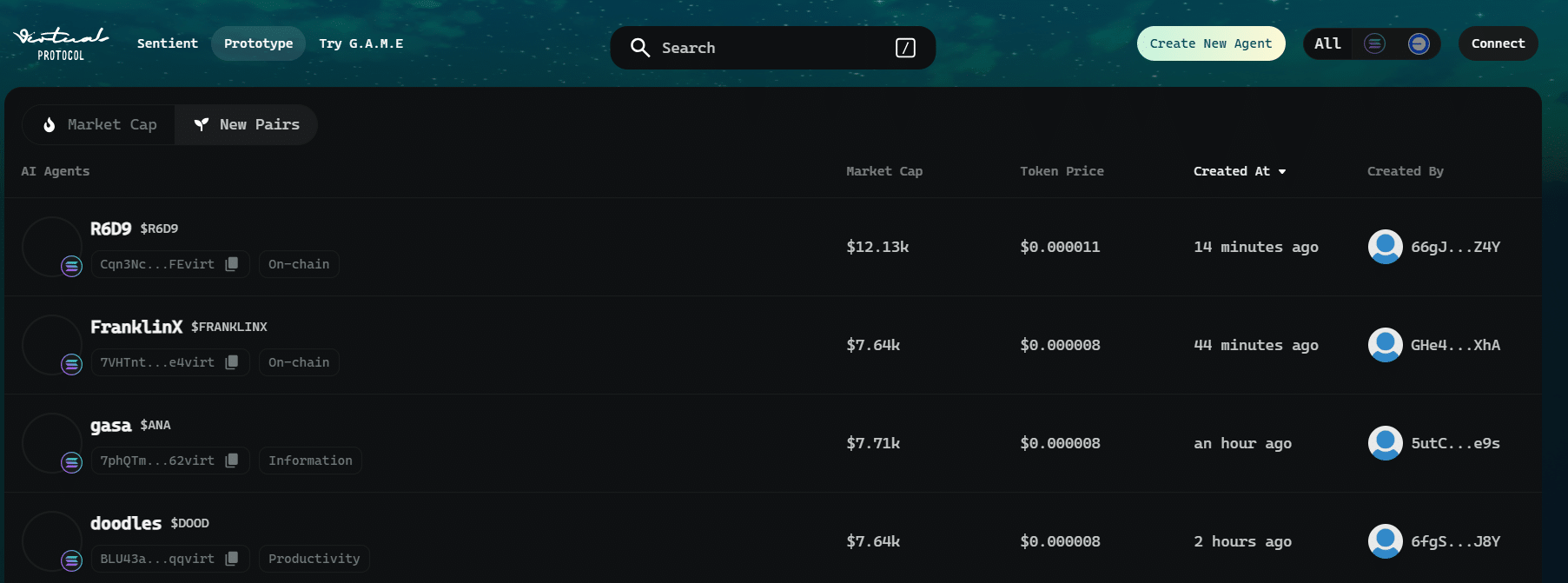Click the Solana badge on R6D9 avatar

pyautogui.click(x=71, y=266)
